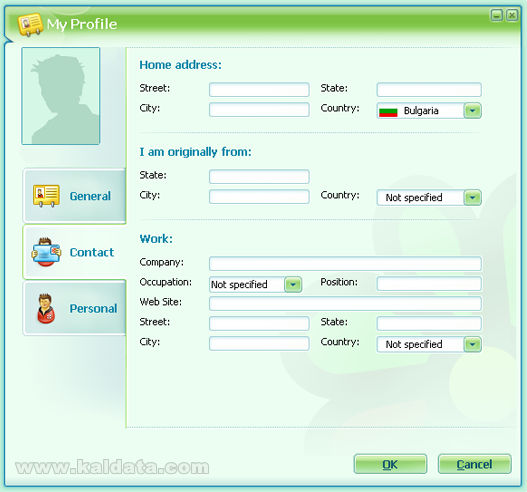Click the Work City input field

click(x=259, y=343)
